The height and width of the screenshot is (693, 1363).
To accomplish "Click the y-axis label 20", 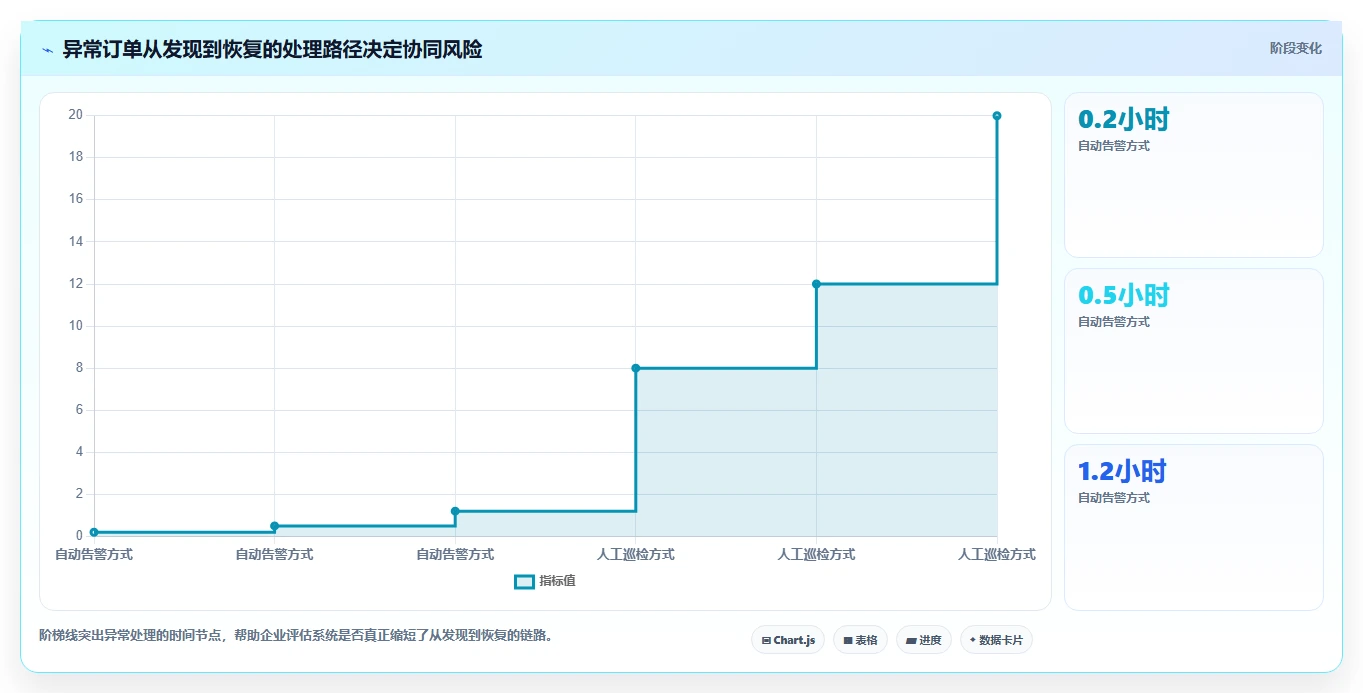I will click(x=75, y=115).
